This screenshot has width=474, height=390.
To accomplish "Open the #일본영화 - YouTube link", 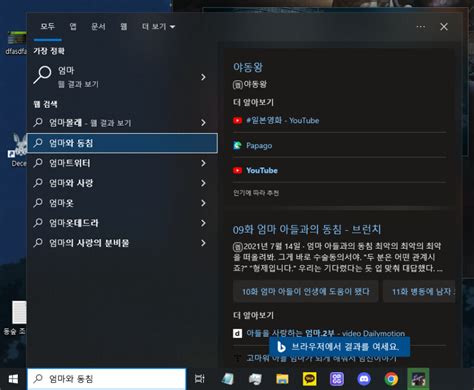I will 282,120.
